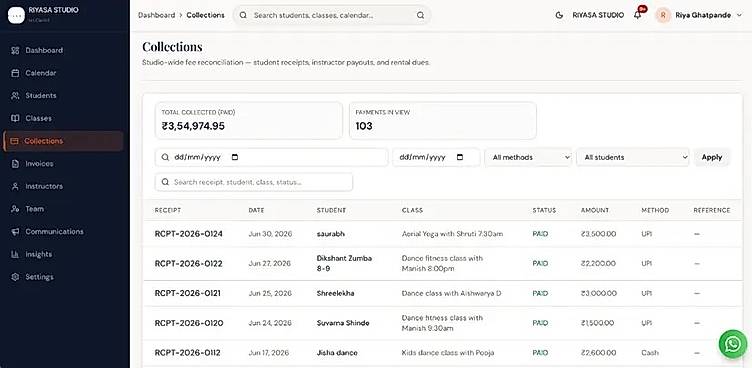Click the Dashboard grid icon
Screen dimensions: 752x368
(x=15, y=50)
